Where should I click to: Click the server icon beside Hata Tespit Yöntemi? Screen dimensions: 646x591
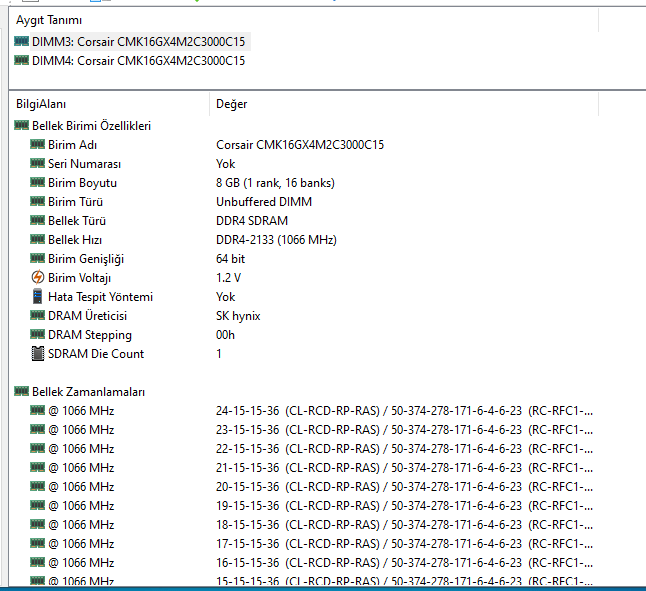37,296
